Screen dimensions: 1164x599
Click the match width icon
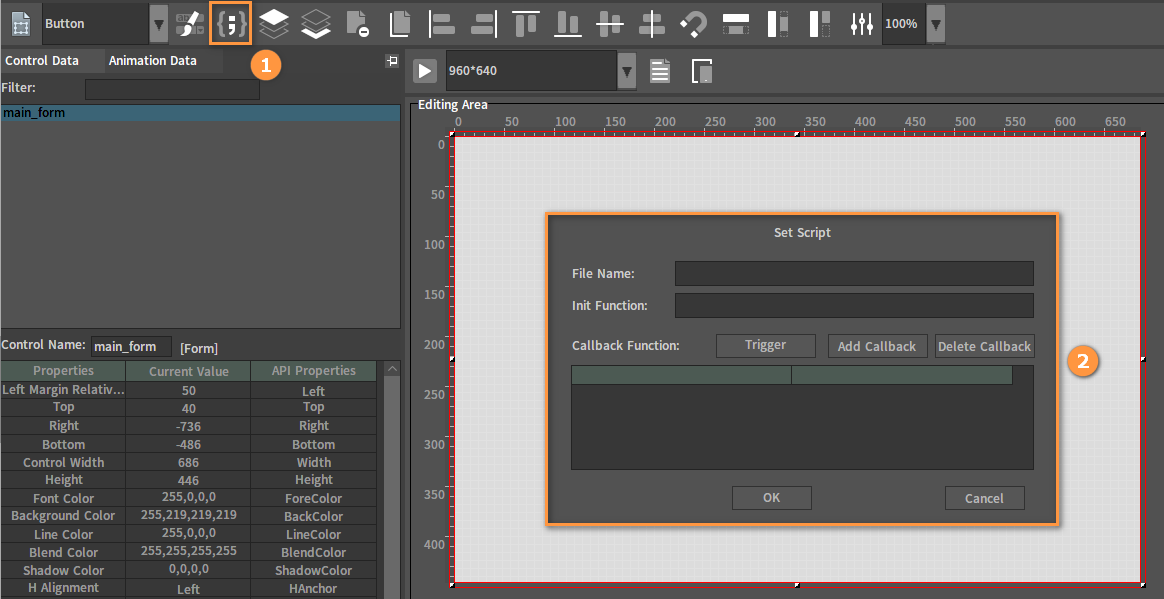click(736, 24)
